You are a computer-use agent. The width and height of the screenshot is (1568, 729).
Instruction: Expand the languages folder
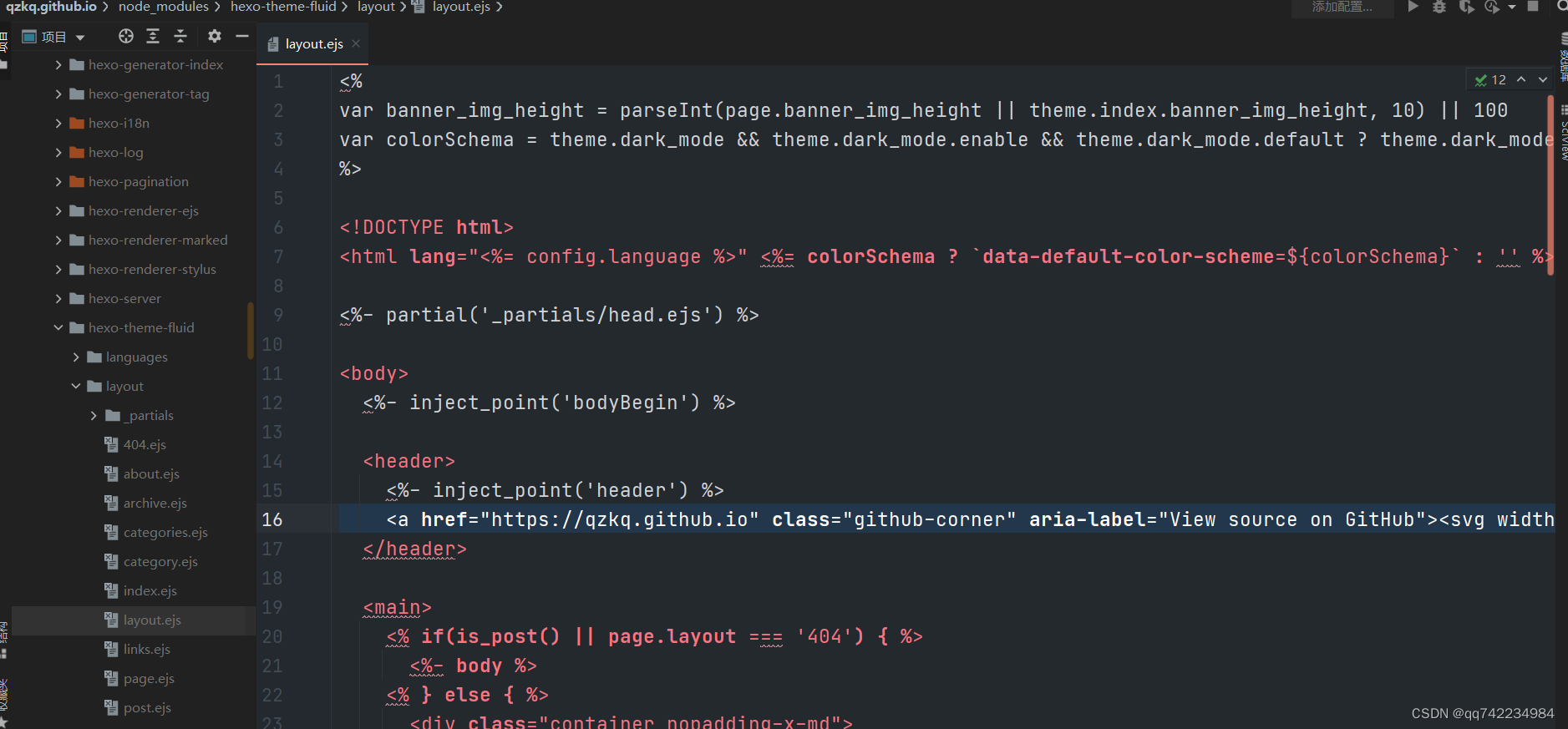pos(76,357)
